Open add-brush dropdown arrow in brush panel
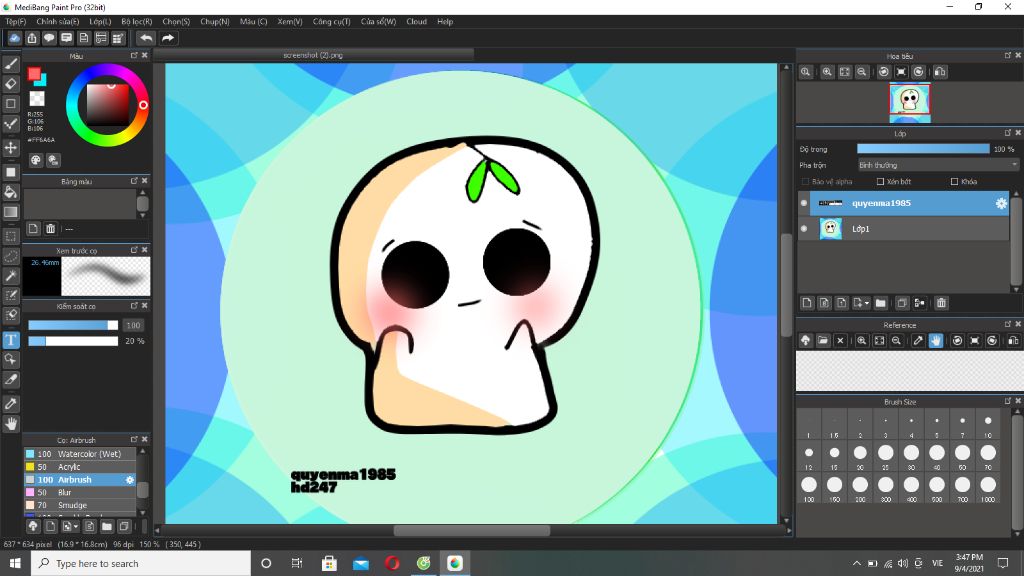 click(x=76, y=526)
